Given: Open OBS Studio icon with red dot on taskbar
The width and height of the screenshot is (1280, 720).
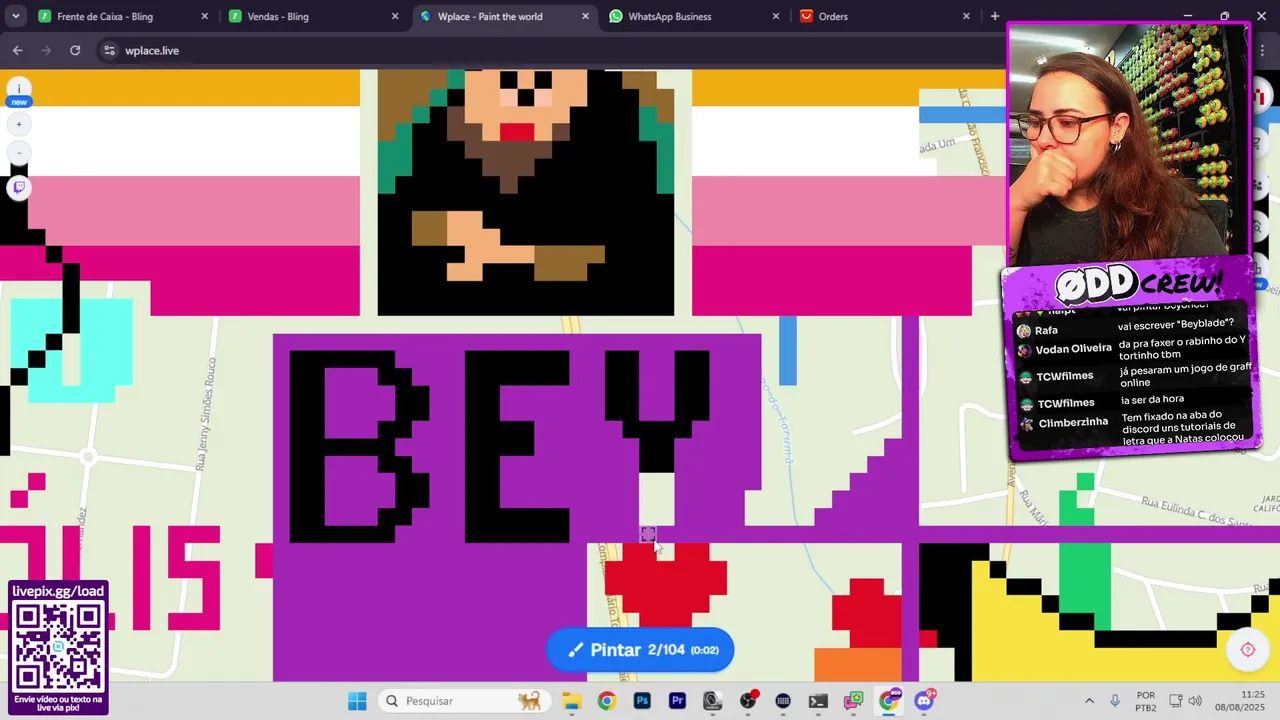Looking at the screenshot, I should coord(748,701).
